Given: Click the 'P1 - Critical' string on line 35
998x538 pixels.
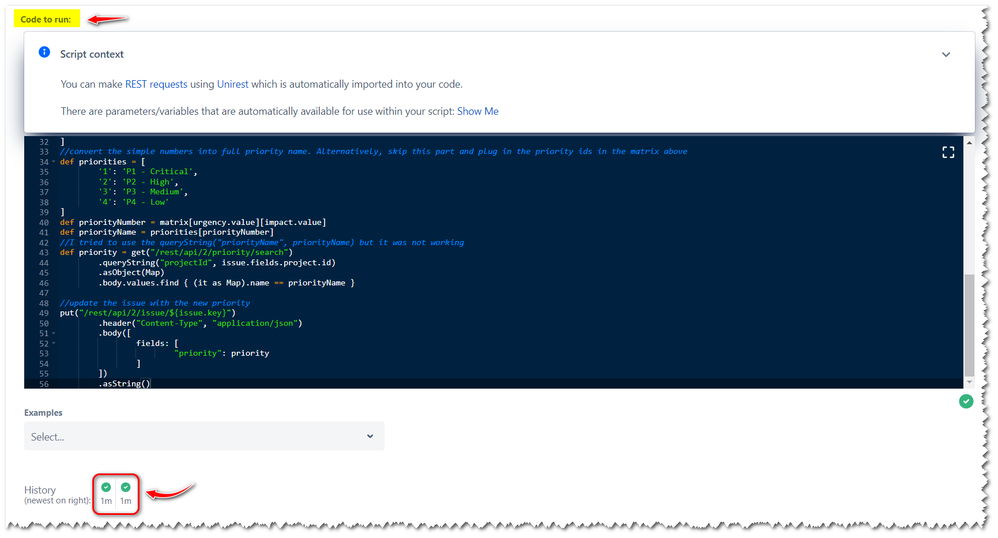Looking at the screenshot, I should pos(159,171).
